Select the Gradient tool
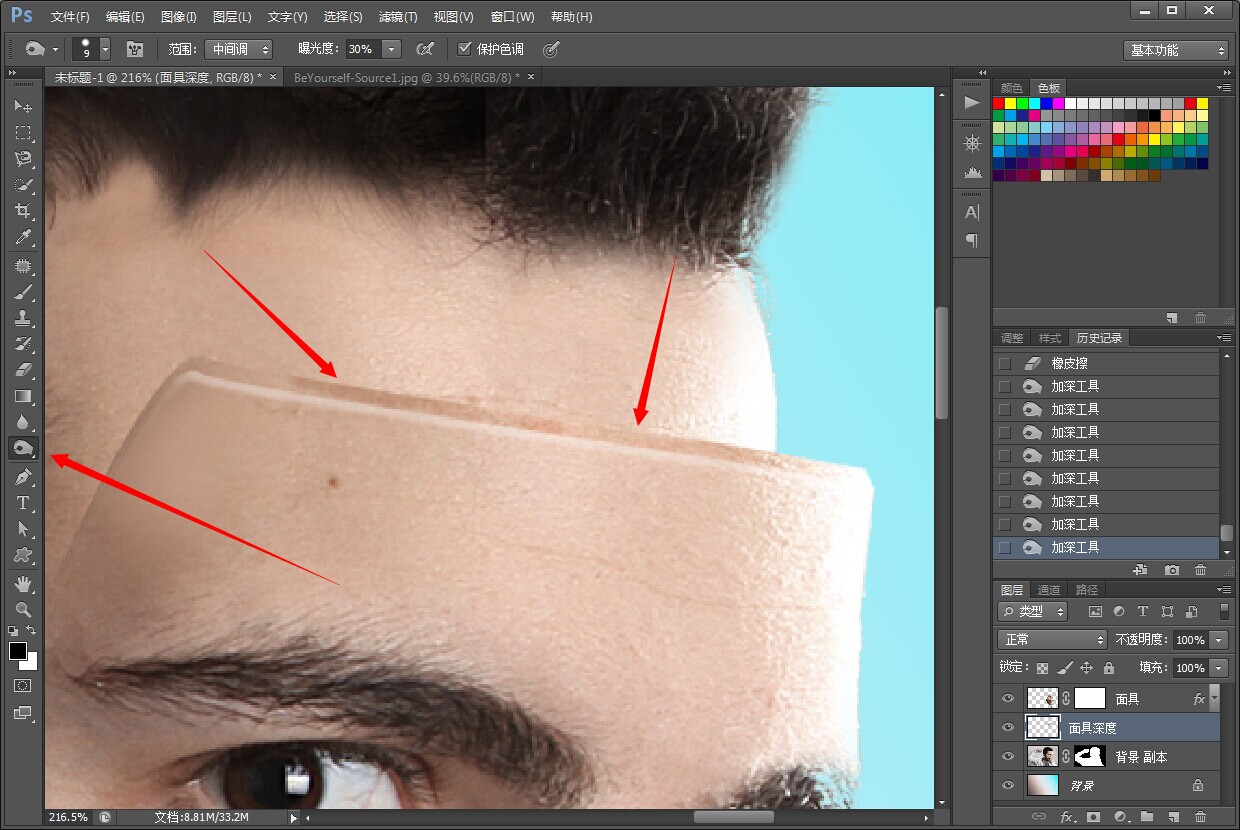The height and width of the screenshot is (830, 1240). pyautogui.click(x=23, y=396)
